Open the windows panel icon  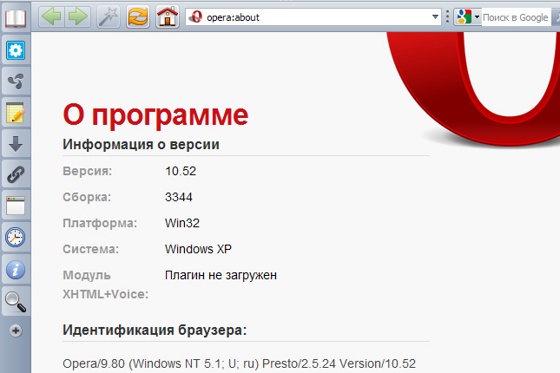(15, 206)
